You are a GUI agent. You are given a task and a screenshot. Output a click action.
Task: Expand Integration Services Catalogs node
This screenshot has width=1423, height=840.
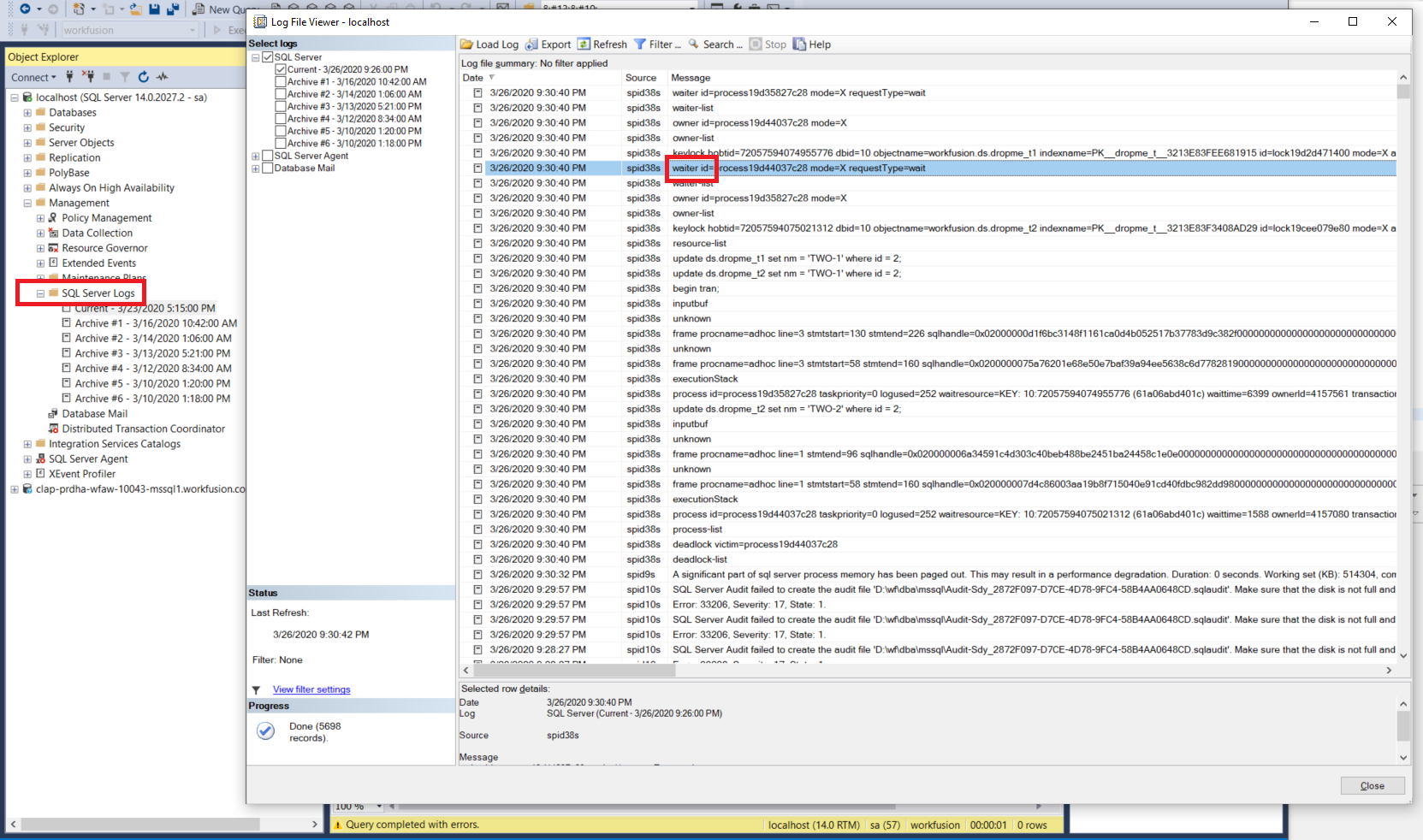point(27,444)
